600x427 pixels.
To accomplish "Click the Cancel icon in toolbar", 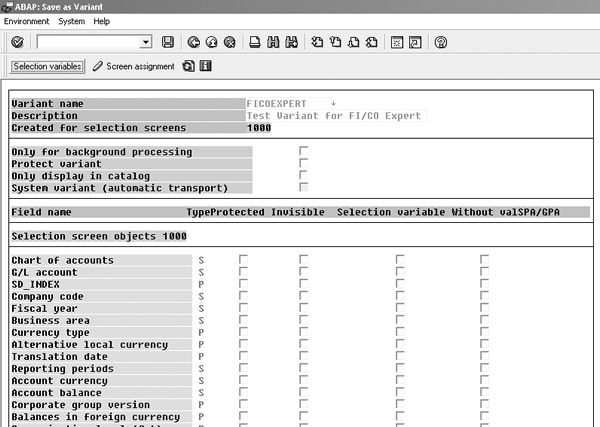I will coord(230,42).
